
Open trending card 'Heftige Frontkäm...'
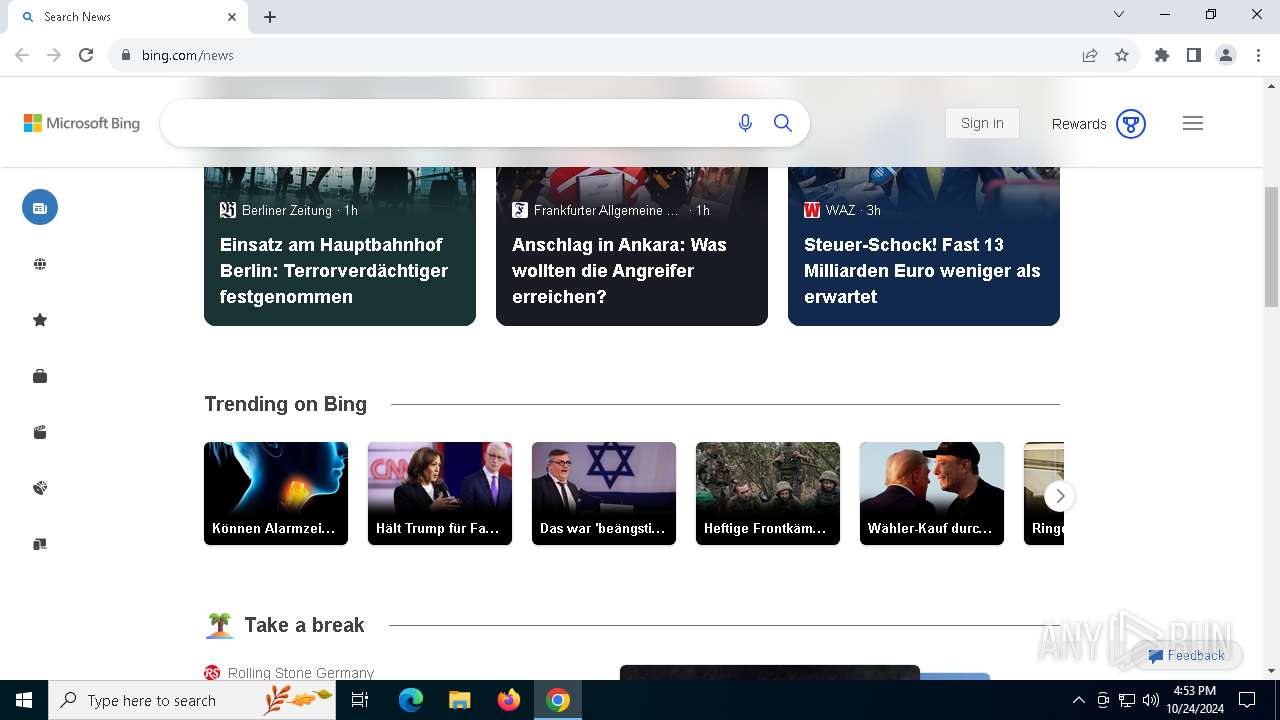pos(768,493)
